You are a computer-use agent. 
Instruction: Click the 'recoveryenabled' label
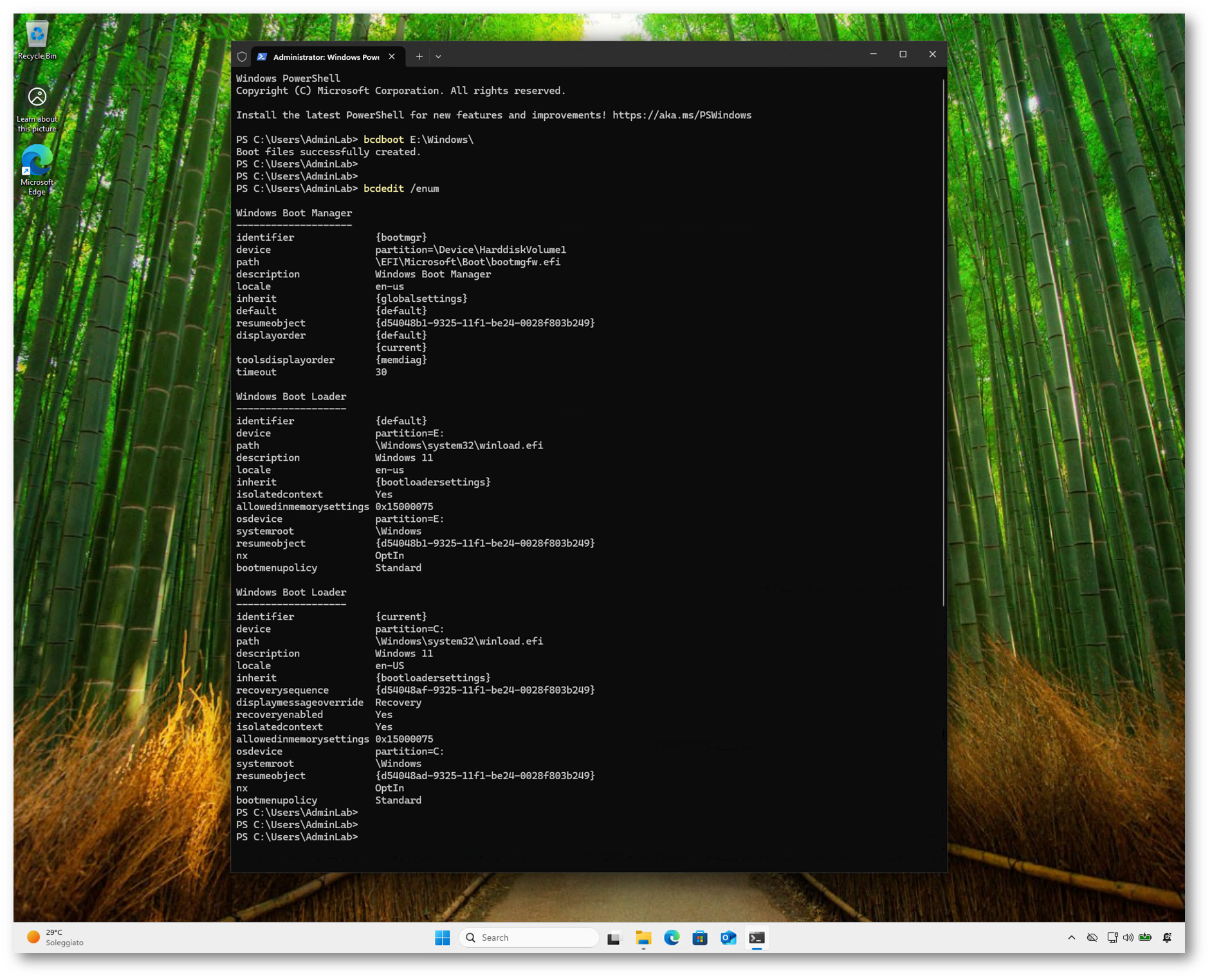point(279,714)
